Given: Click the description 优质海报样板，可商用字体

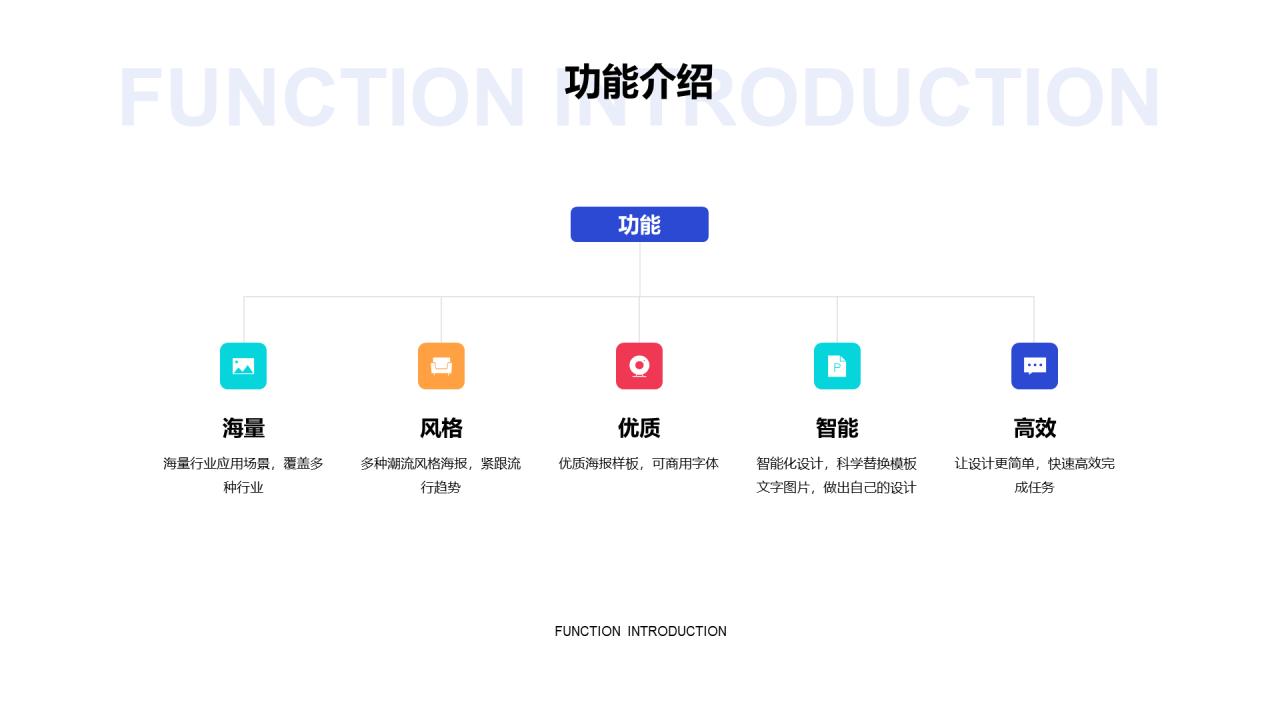Looking at the screenshot, I should (639, 464).
